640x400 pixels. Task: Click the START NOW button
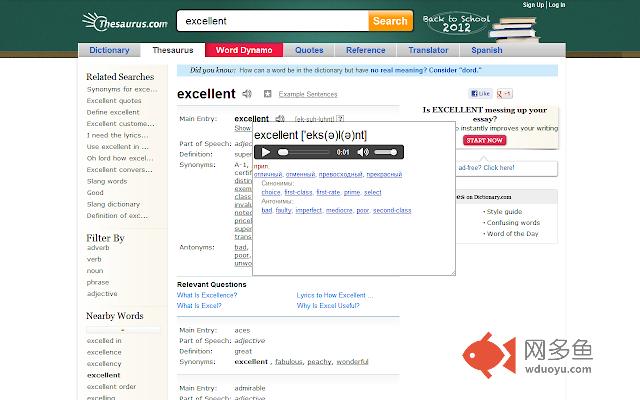[484, 141]
